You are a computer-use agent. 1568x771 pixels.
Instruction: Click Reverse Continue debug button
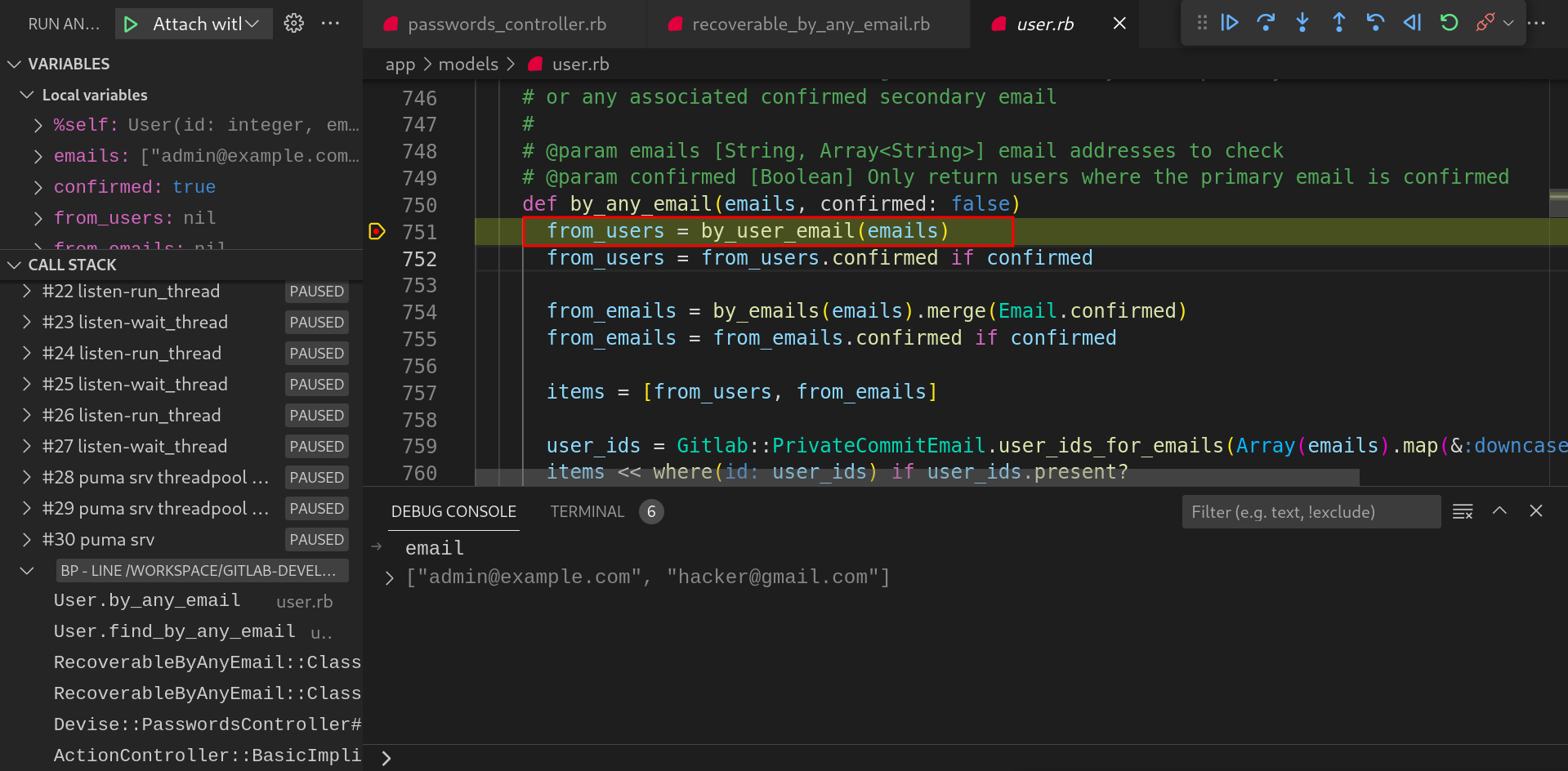click(1412, 23)
